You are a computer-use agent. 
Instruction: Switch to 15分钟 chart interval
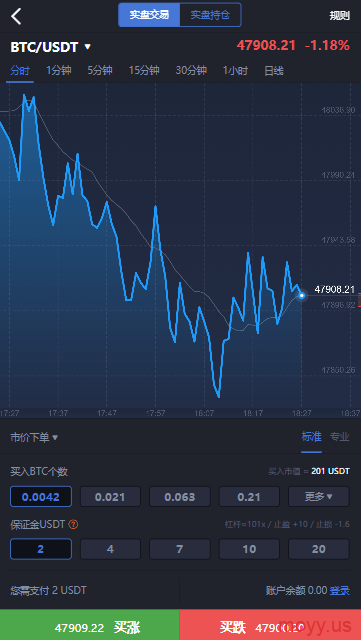[x=144, y=71]
